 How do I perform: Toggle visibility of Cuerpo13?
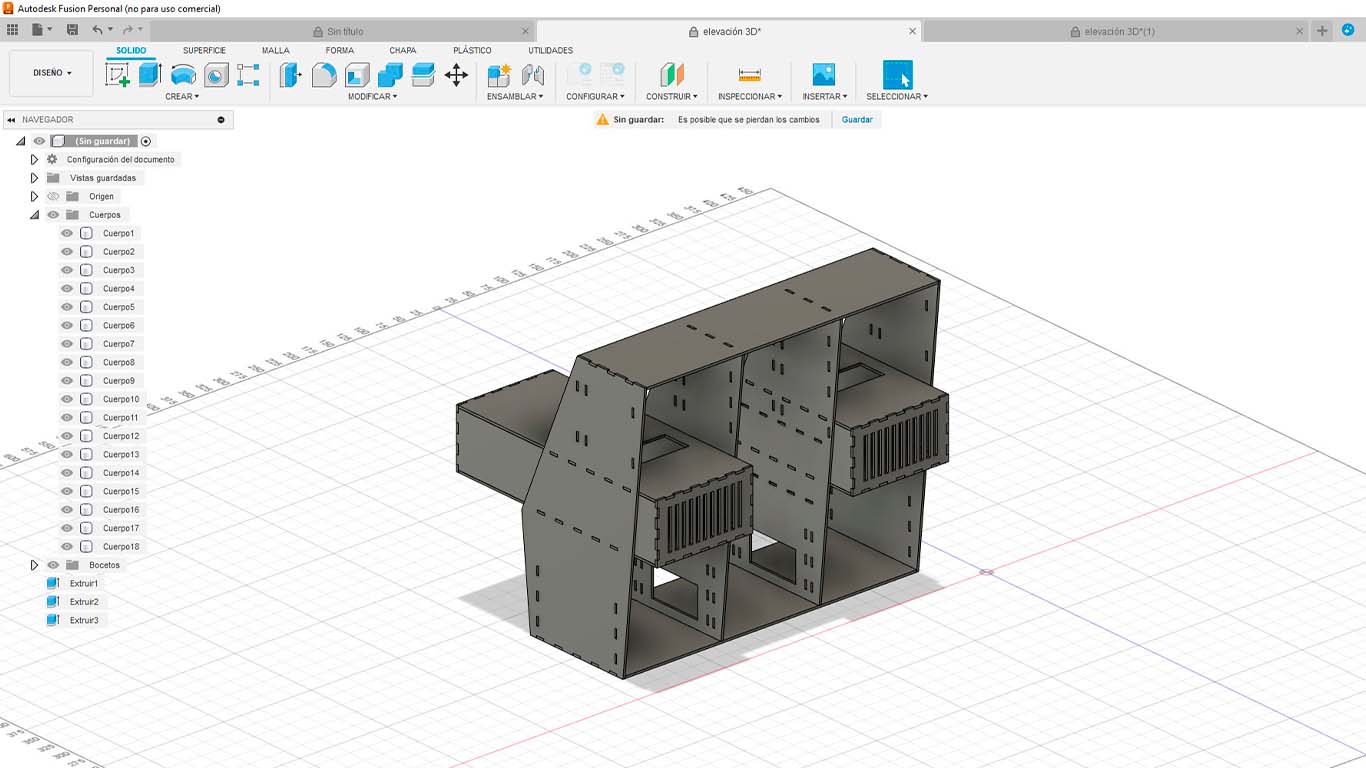coord(67,455)
